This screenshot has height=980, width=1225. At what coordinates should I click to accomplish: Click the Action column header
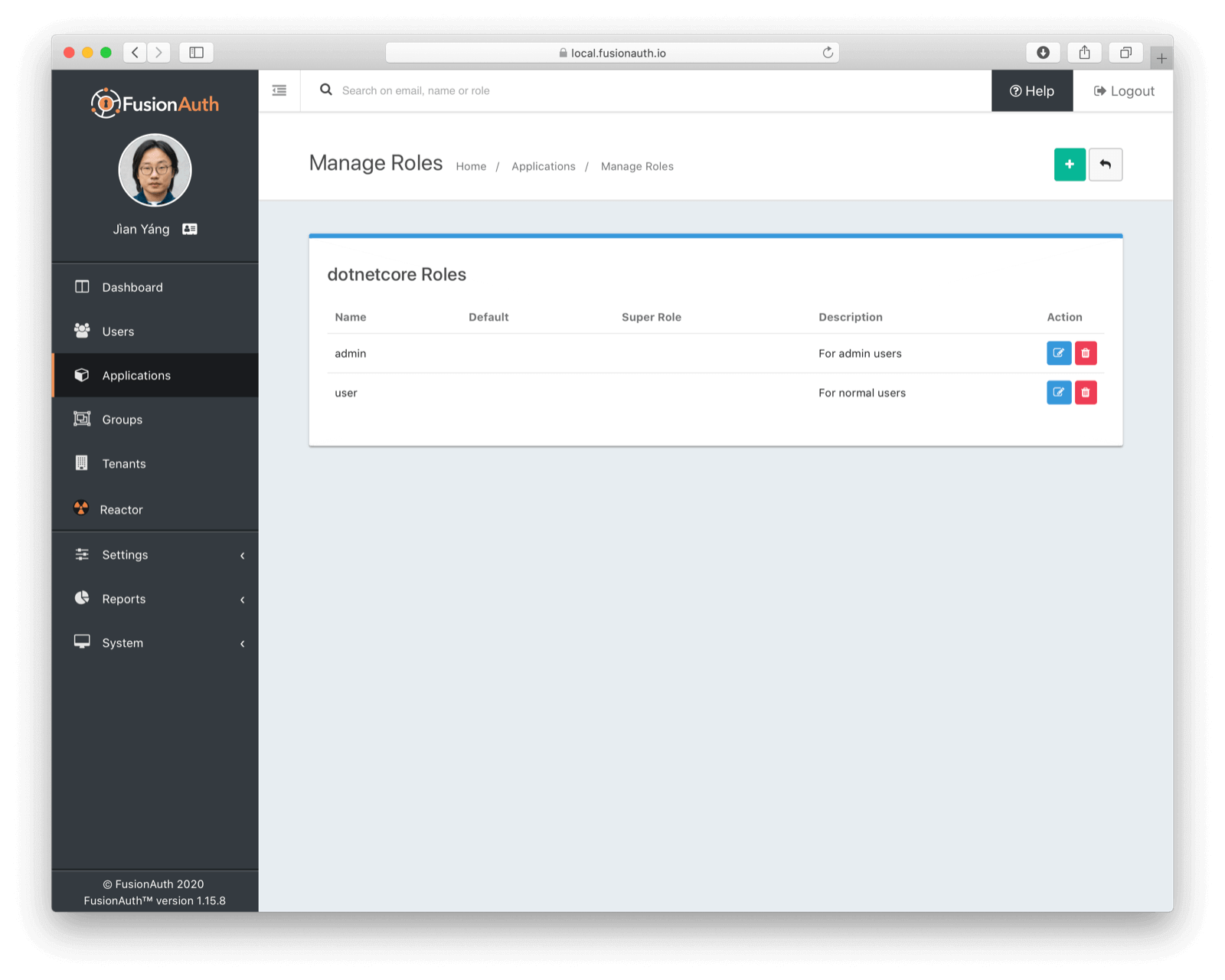pyautogui.click(x=1064, y=317)
